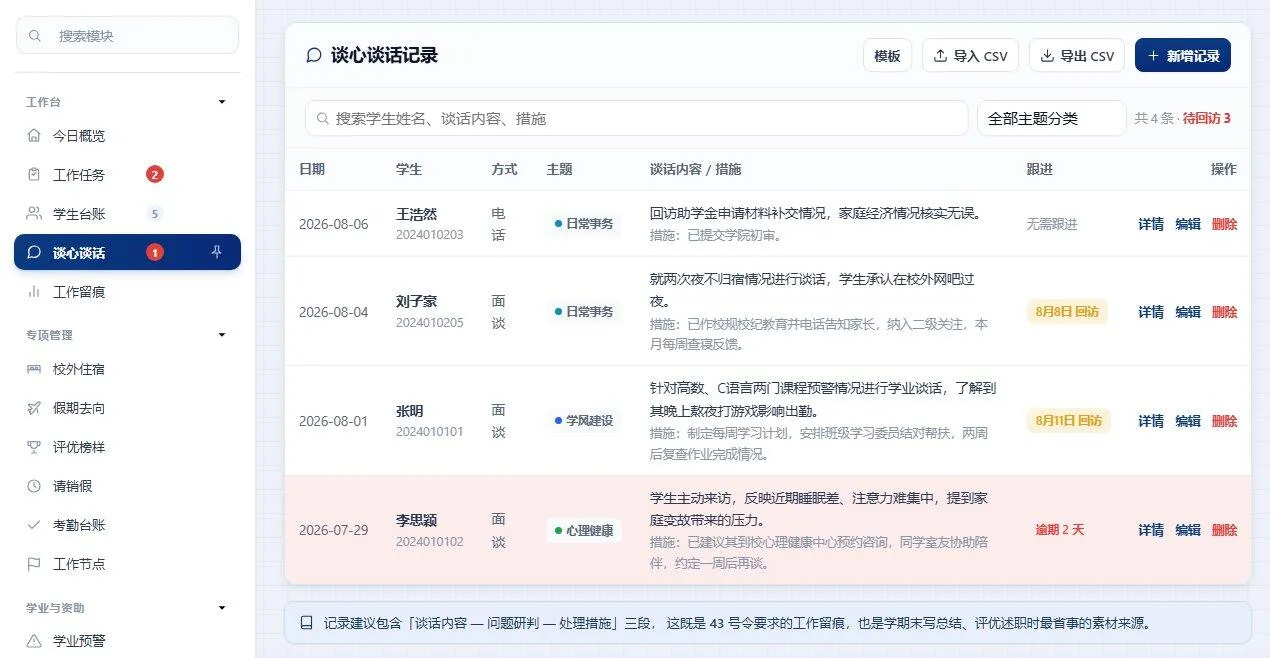Click the 日期 column header
1270x658 pixels.
click(x=312, y=169)
